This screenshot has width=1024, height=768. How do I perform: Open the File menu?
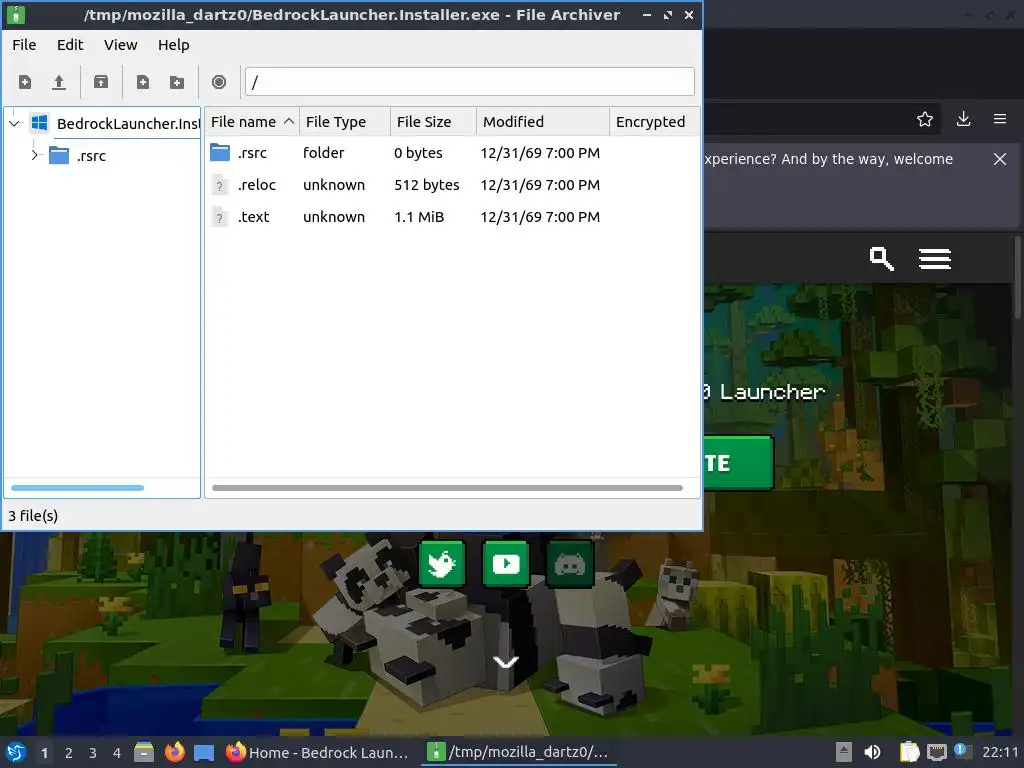coord(24,45)
